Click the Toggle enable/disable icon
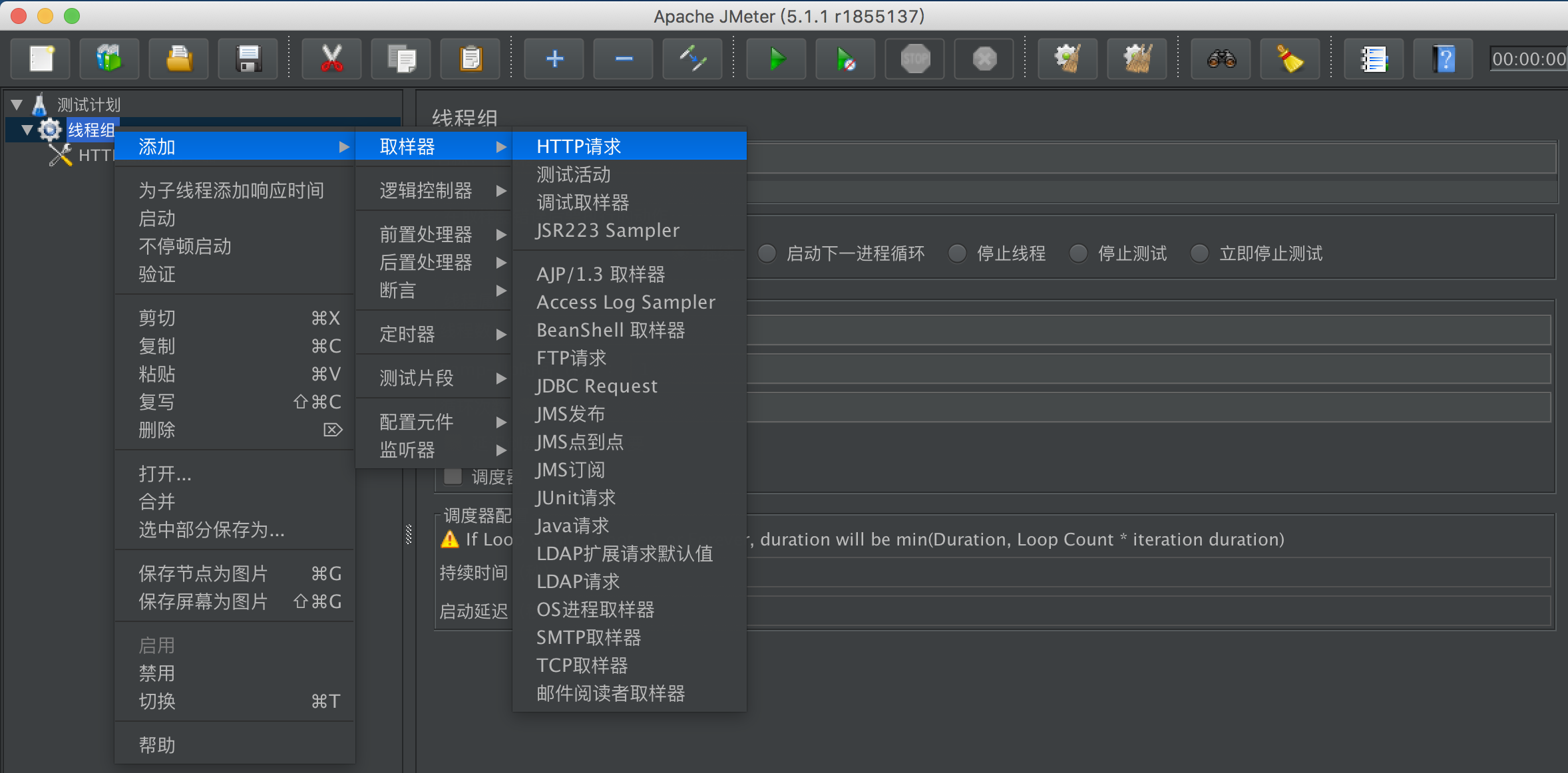The width and height of the screenshot is (1568, 773). pyautogui.click(x=693, y=59)
